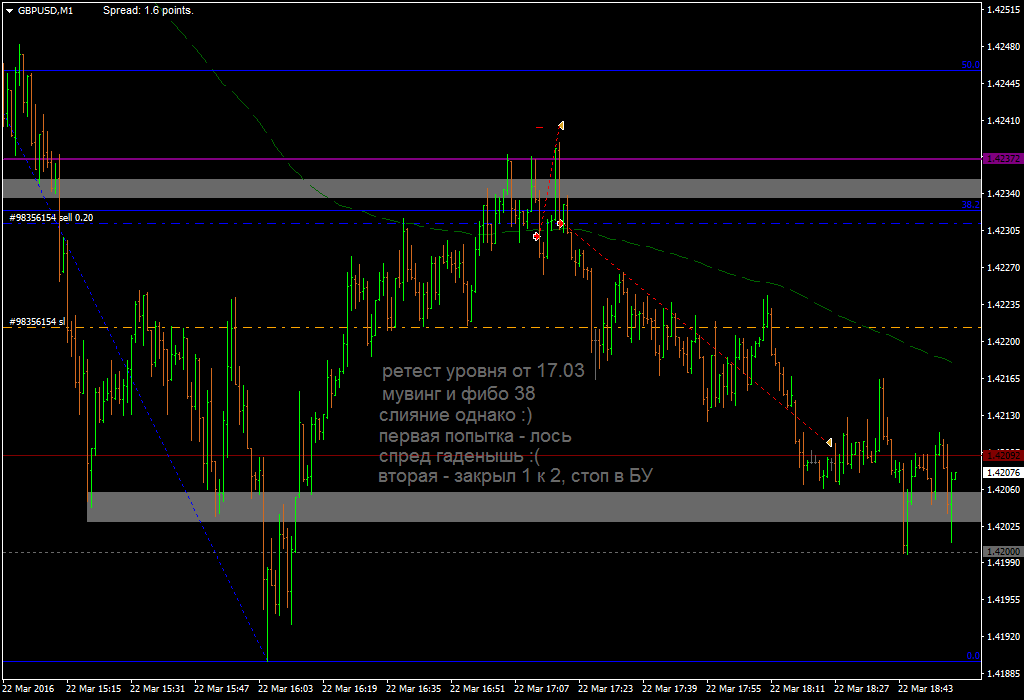Click the 1.41885 price scale value
1024x700 pixels.
coord(1003,673)
